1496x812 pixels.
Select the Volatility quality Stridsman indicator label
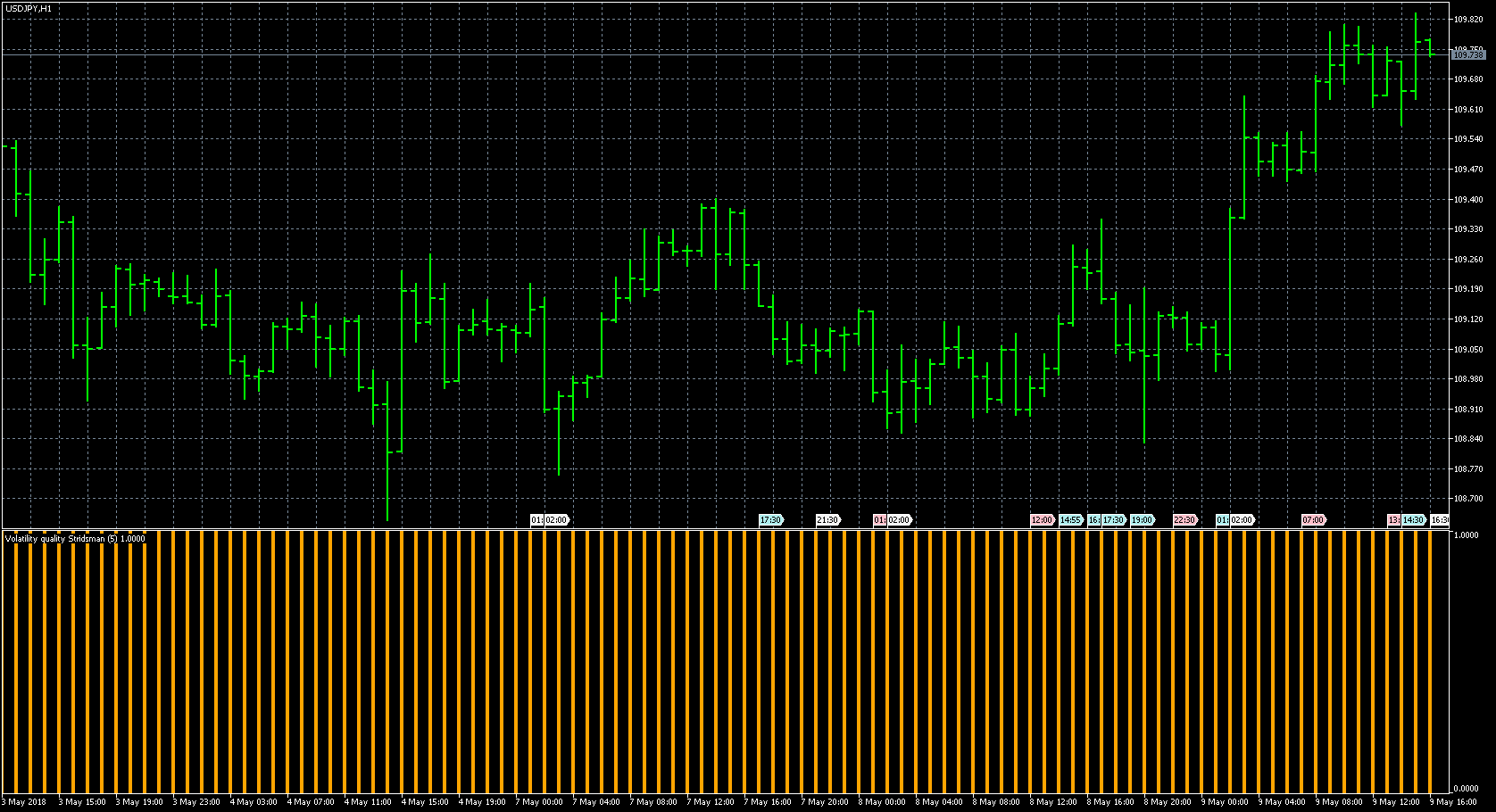coord(75,539)
